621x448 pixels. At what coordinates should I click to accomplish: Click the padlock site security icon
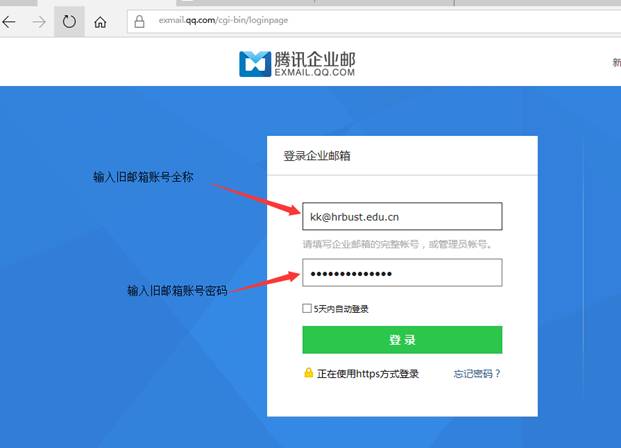(139, 21)
